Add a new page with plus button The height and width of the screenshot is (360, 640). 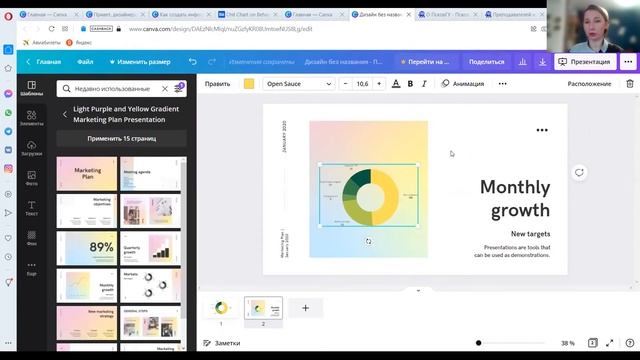(x=305, y=308)
